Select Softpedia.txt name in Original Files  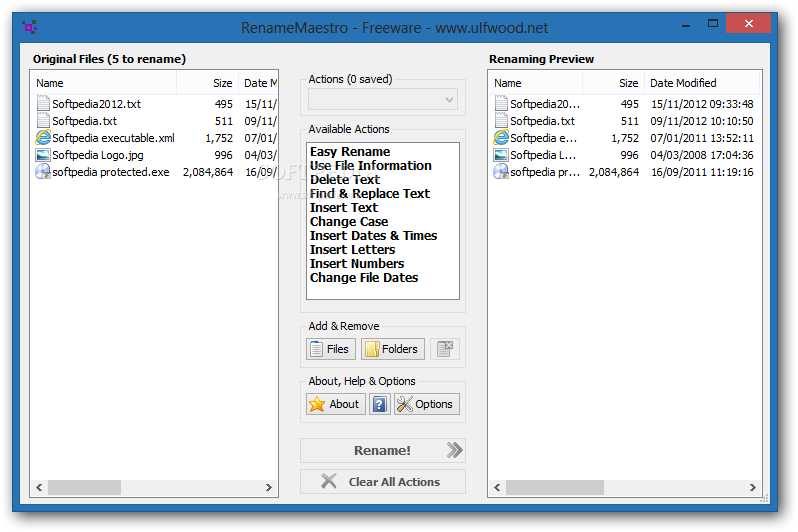(x=84, y=121)
